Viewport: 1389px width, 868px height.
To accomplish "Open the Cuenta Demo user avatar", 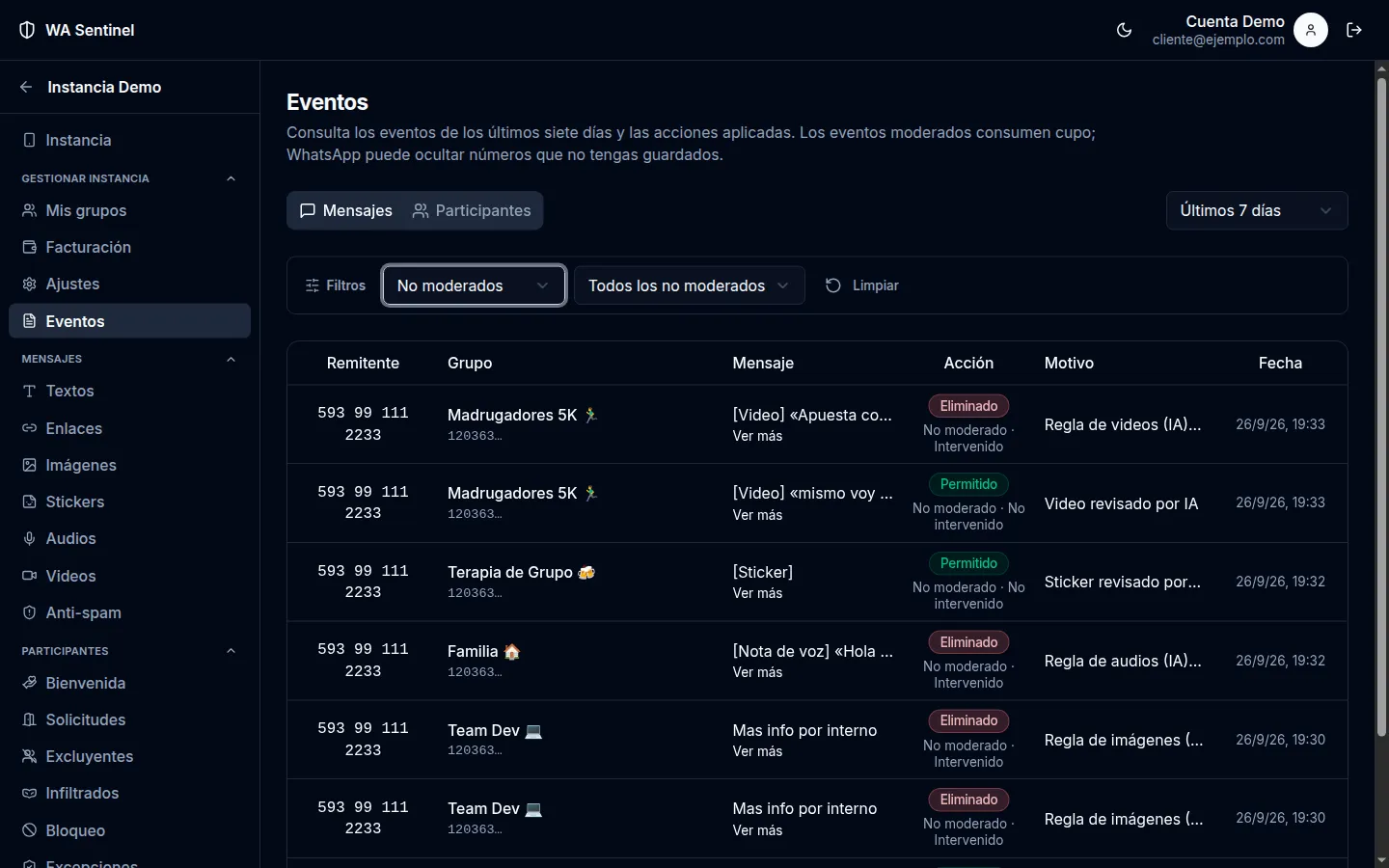I will (1310, 30).
